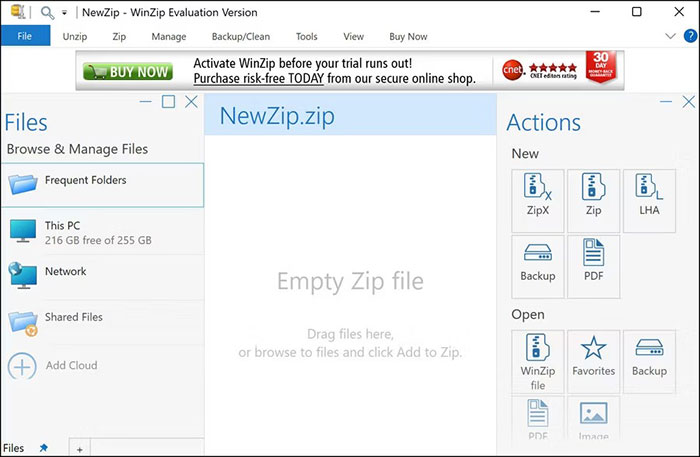Close the Actions pane
The width and height of the screenshot is (700, 457).
coord(688,102)
